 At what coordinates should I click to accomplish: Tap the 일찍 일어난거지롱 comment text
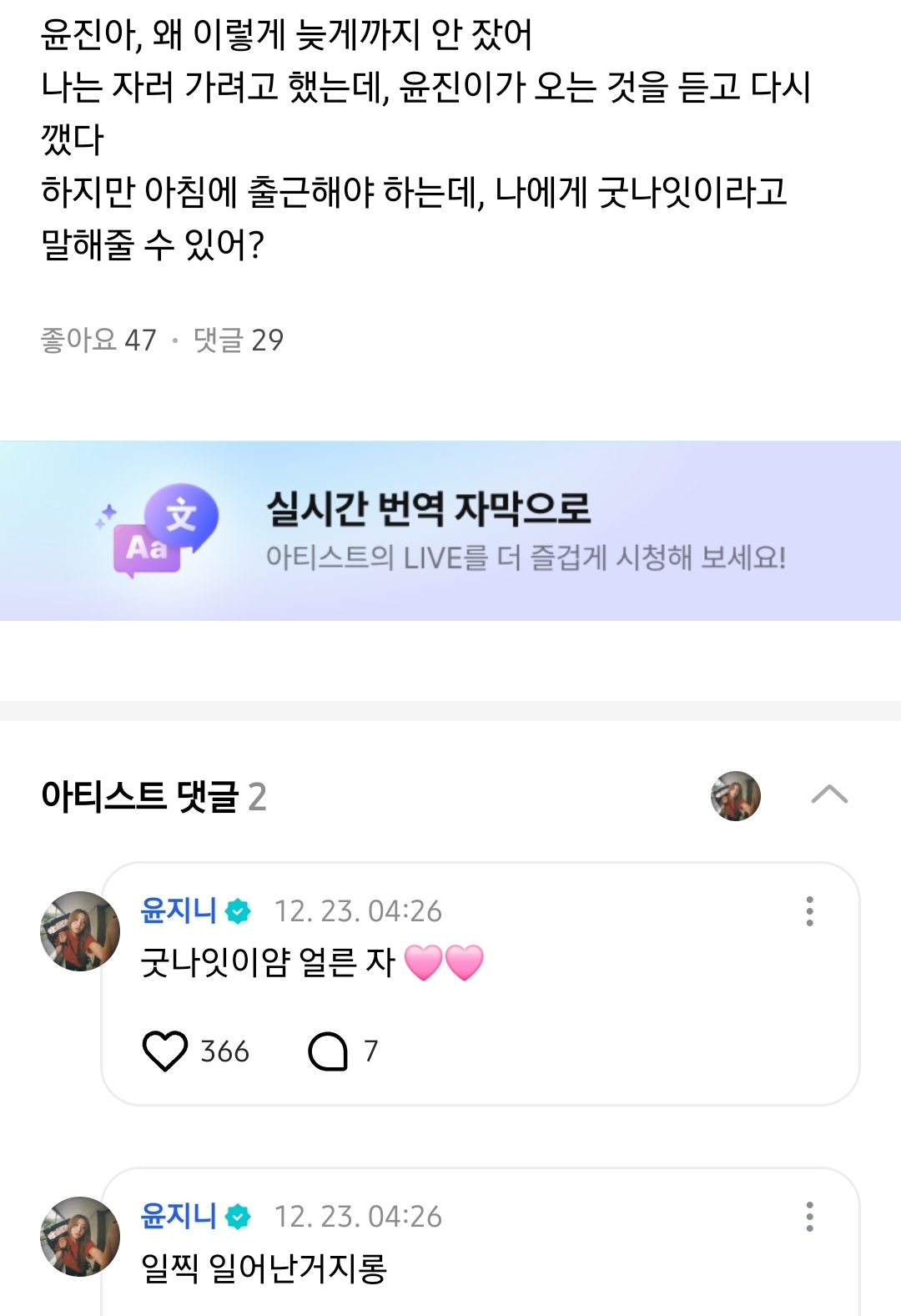tap(264, 1268)
